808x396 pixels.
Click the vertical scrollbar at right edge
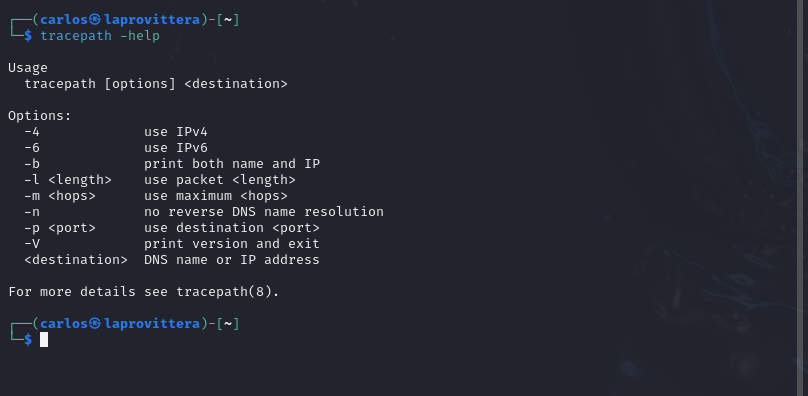pyautogui.click(x=802, y=198)
